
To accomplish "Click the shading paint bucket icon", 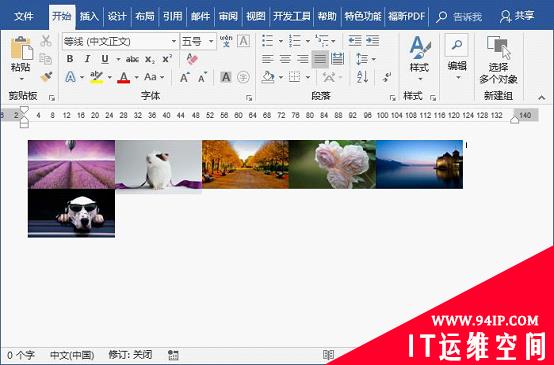I will click(x=268, y=77).
